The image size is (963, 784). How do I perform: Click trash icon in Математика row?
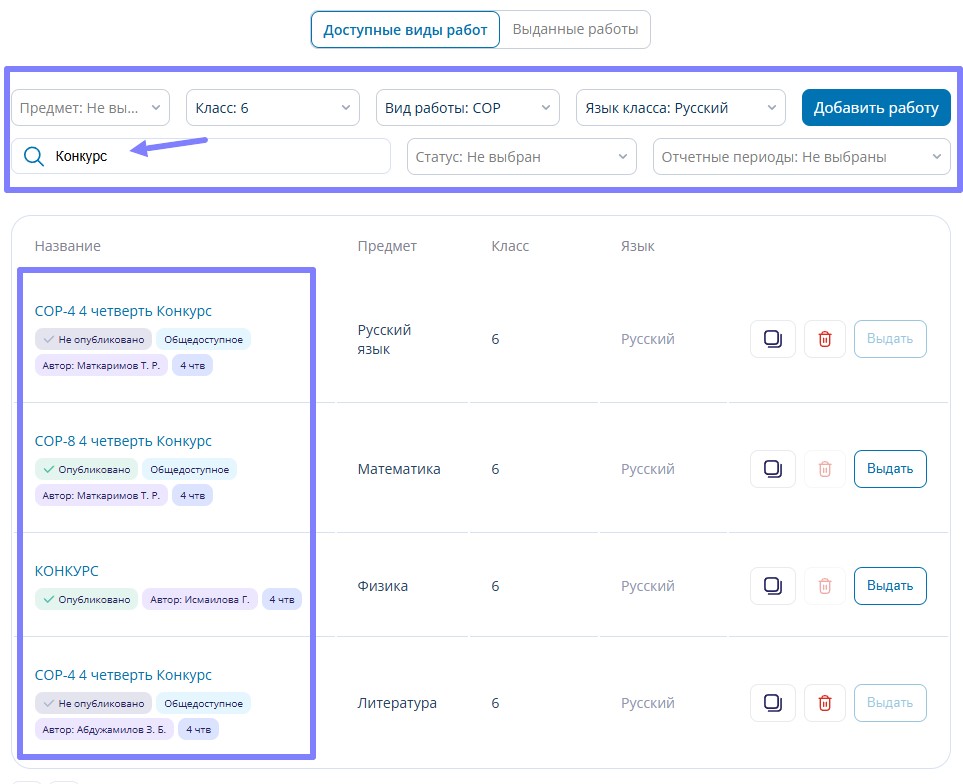pos(825,469)
